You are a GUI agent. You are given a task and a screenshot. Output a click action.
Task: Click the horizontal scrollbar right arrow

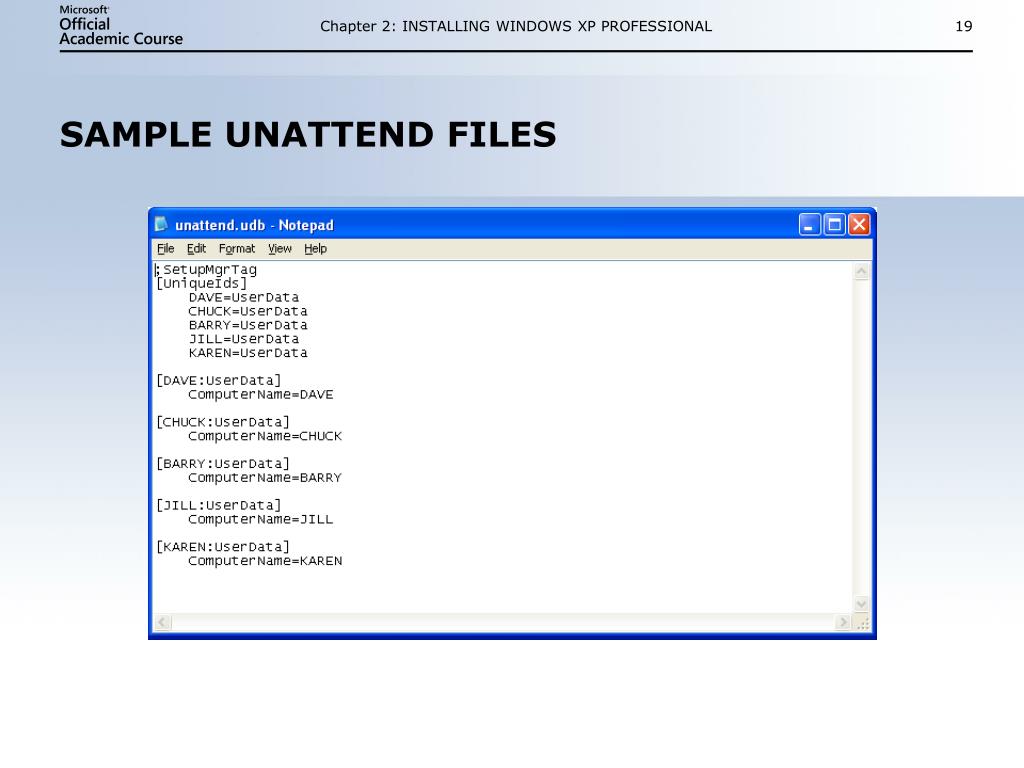(x=843, y=622)
